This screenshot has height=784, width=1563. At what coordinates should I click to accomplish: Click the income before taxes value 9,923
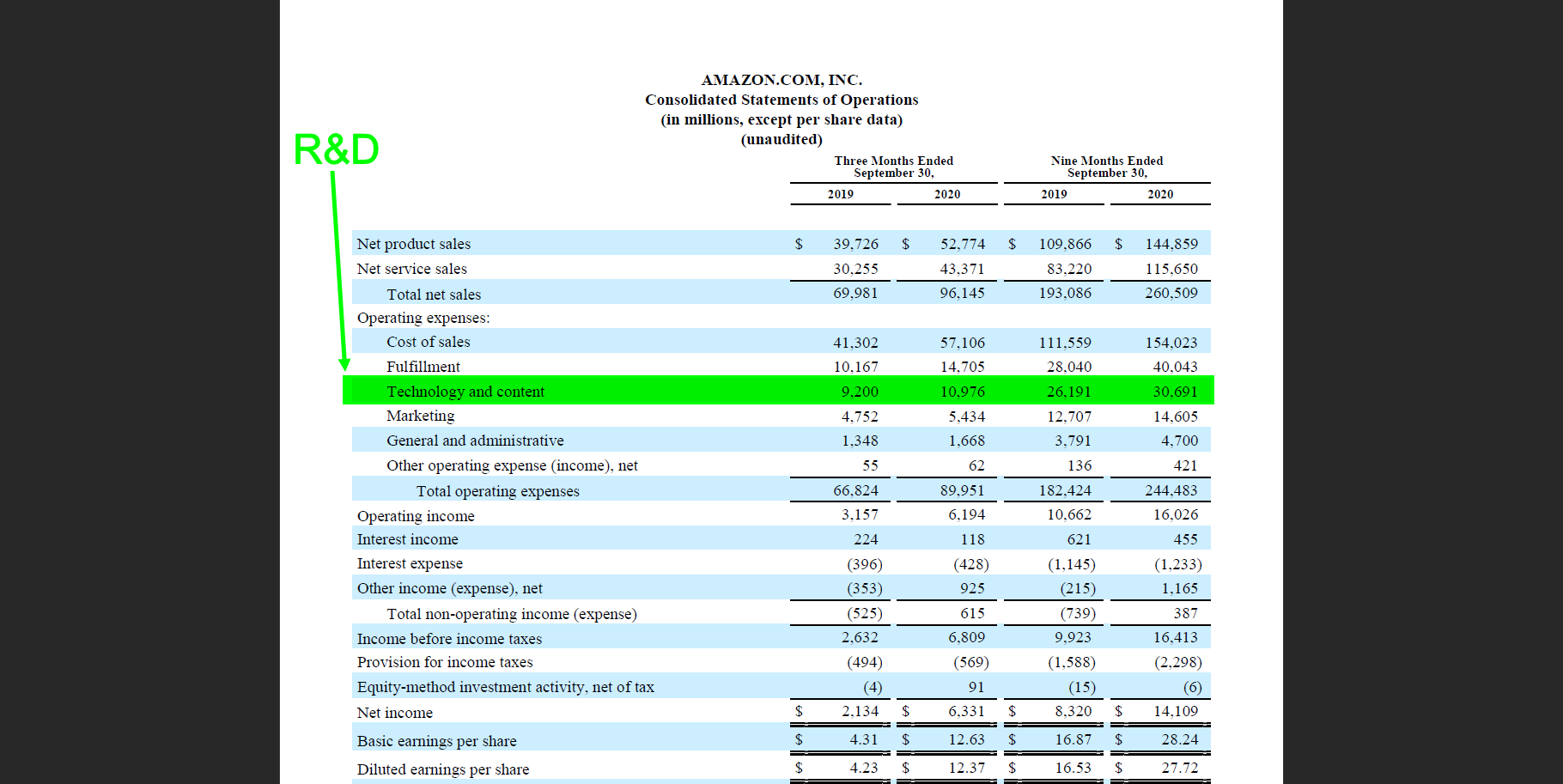coord(1073,637)
